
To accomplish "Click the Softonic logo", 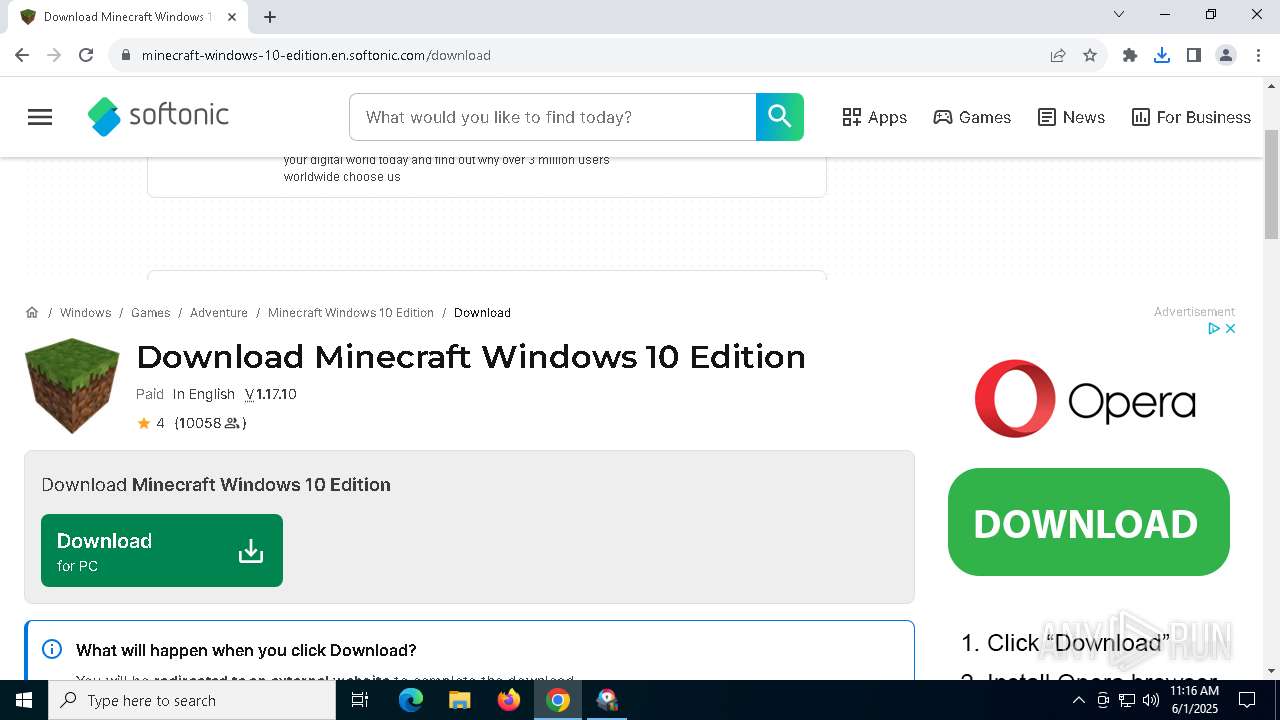I will tap(158, 117).
